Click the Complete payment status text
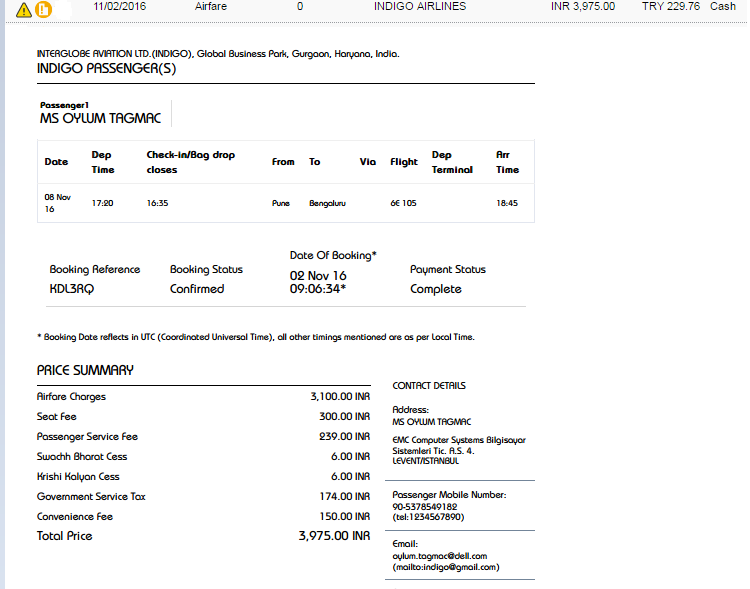The width and height of the screenshot is (750, 589). coord(435,289)
